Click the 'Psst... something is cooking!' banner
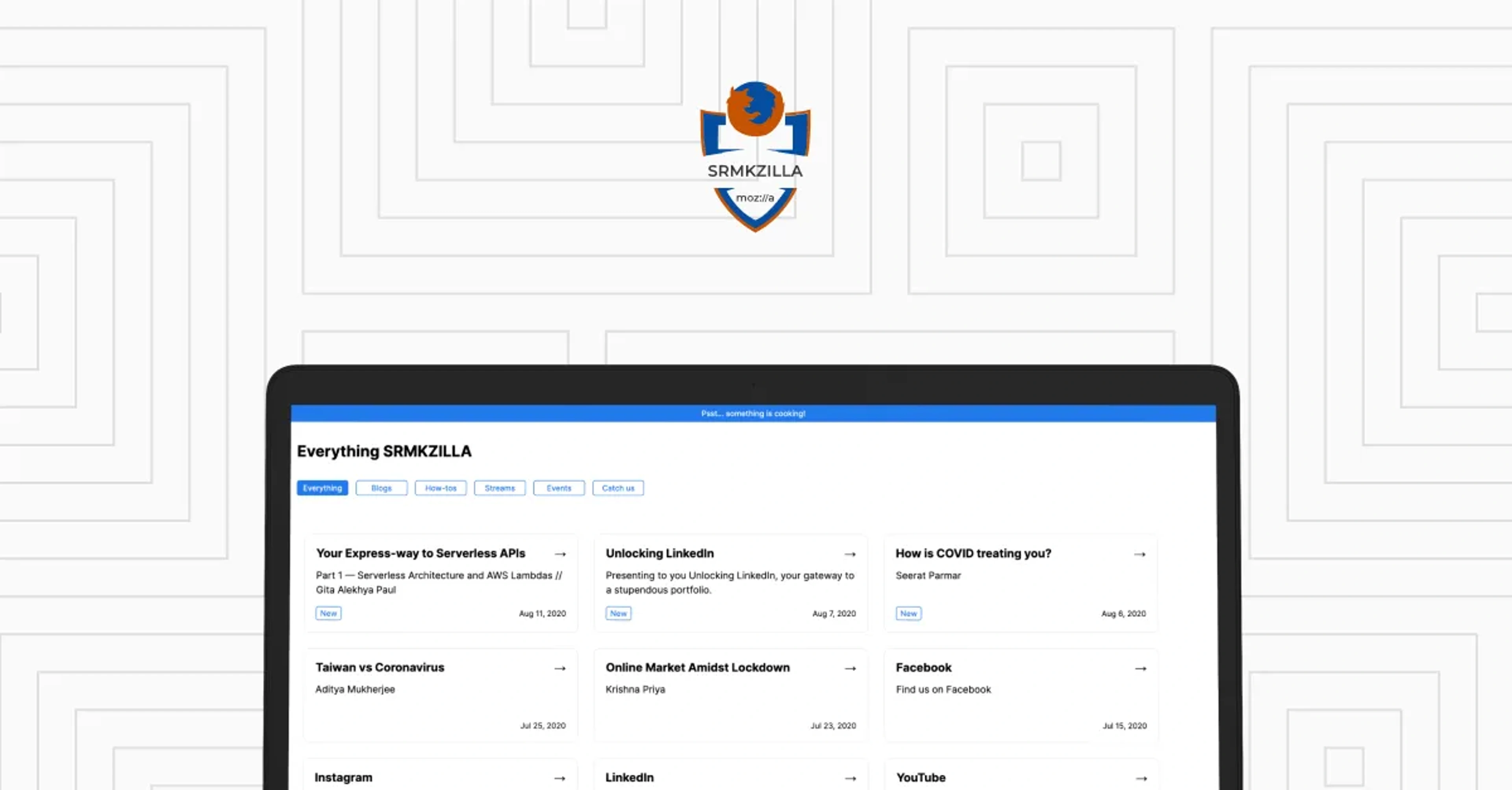Viewport: 1512px width, 790px height. coord(753,414)
